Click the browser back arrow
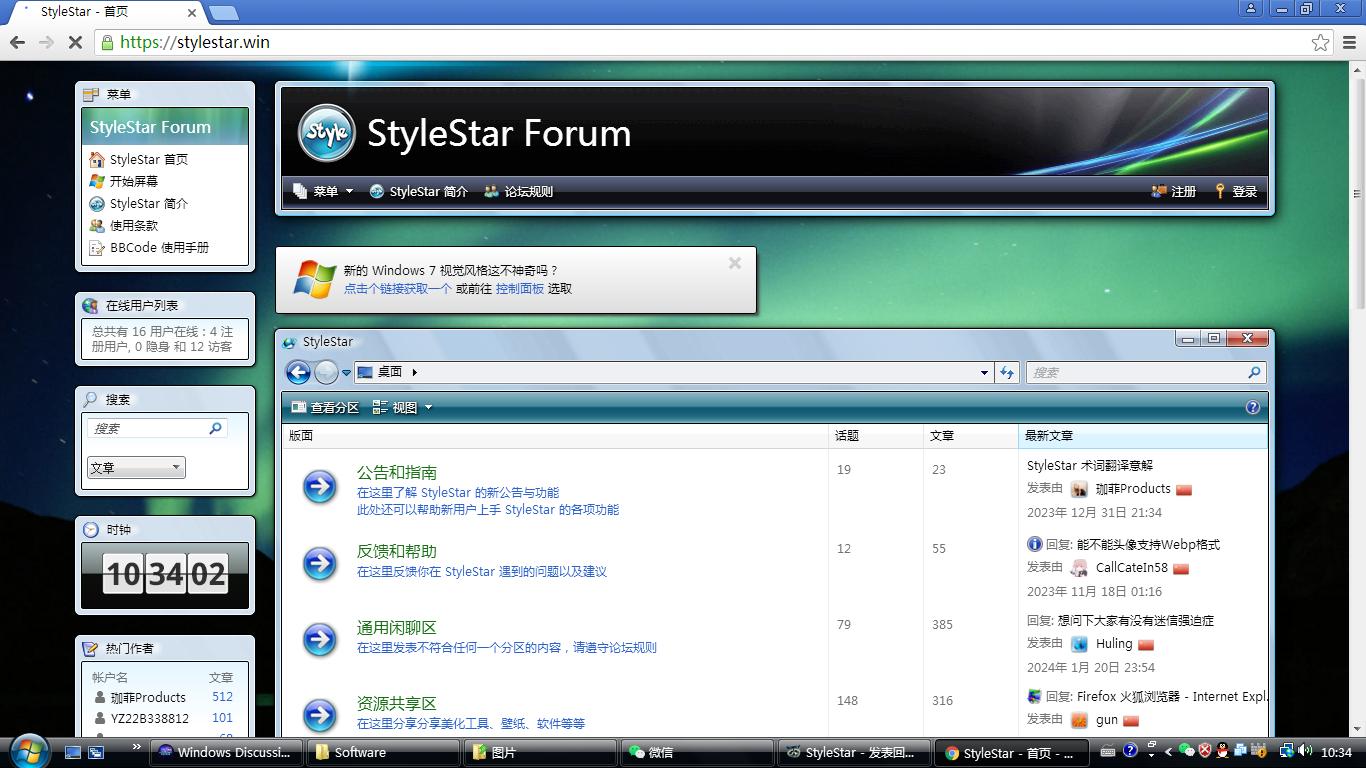Viewport: 1366px width, 768px height. 17,42
